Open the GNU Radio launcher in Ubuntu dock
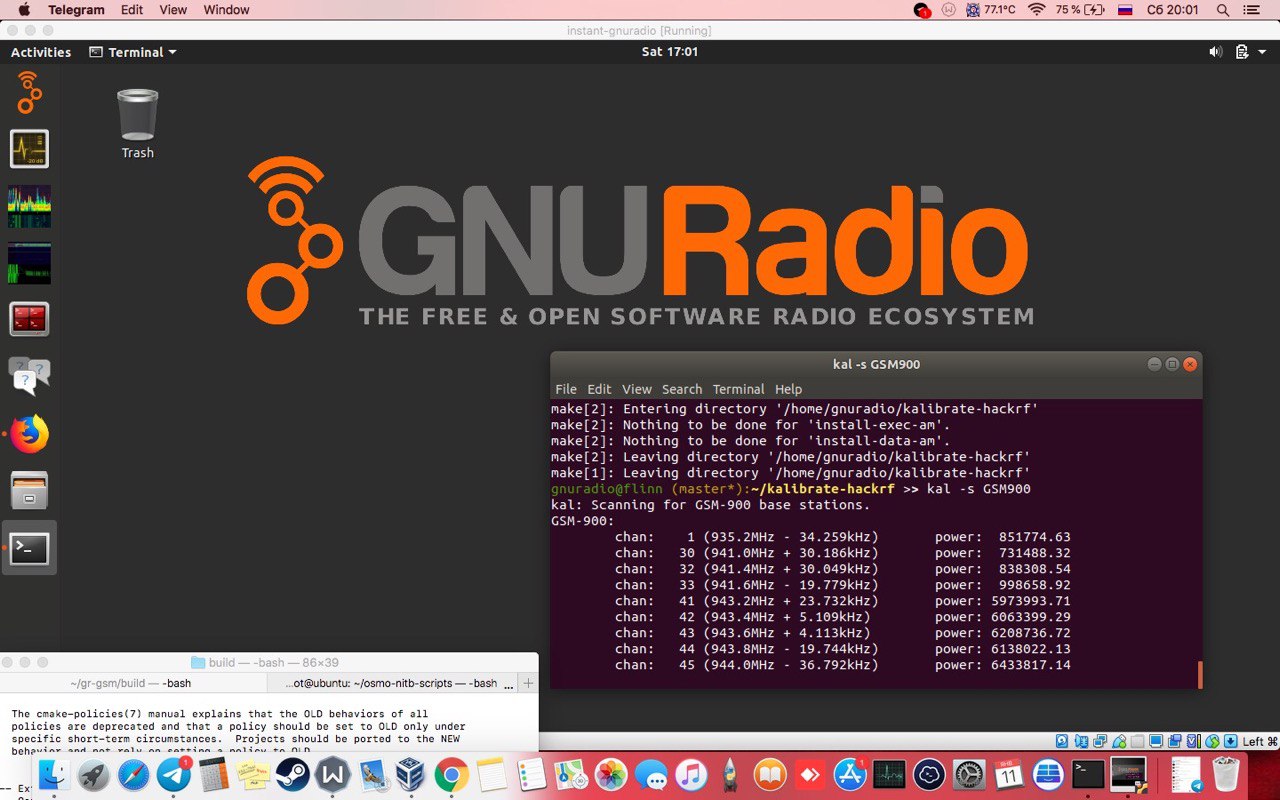The height and width of the screenshot is (800, 1280). click(x=29, y=92)
